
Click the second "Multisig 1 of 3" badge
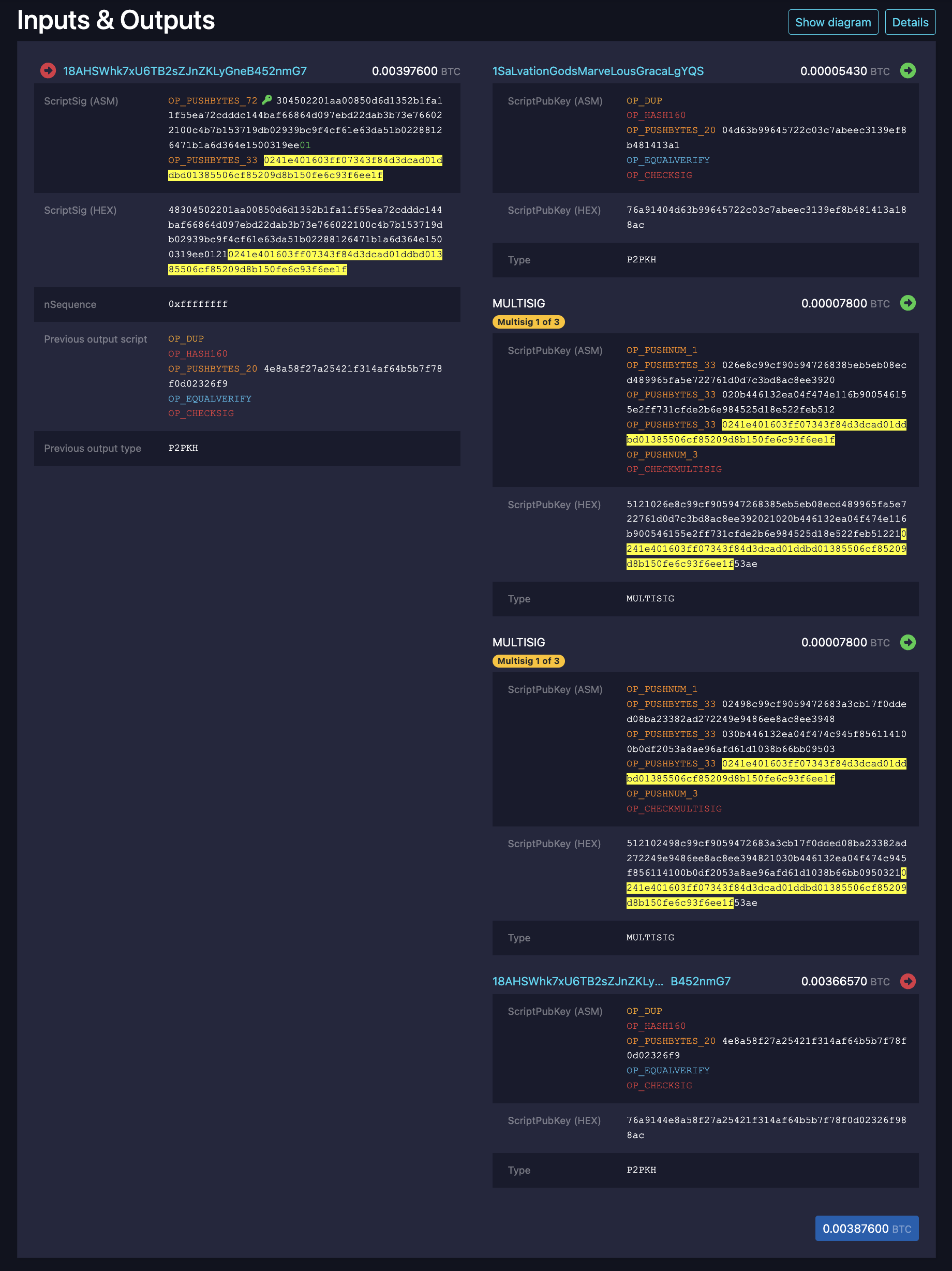[x=528, y=661]
